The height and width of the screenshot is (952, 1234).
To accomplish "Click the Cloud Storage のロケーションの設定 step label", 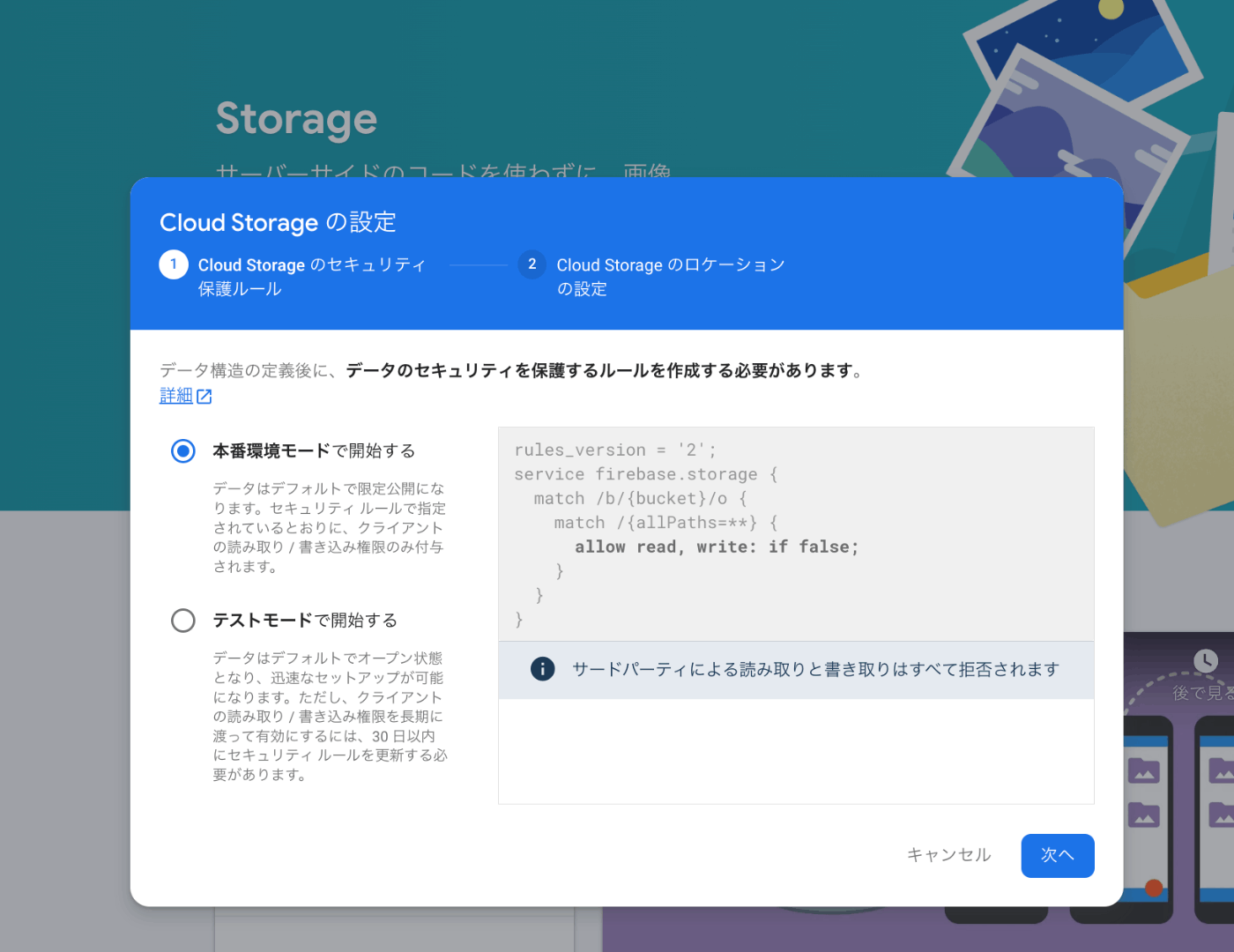I will coord(671,277).
